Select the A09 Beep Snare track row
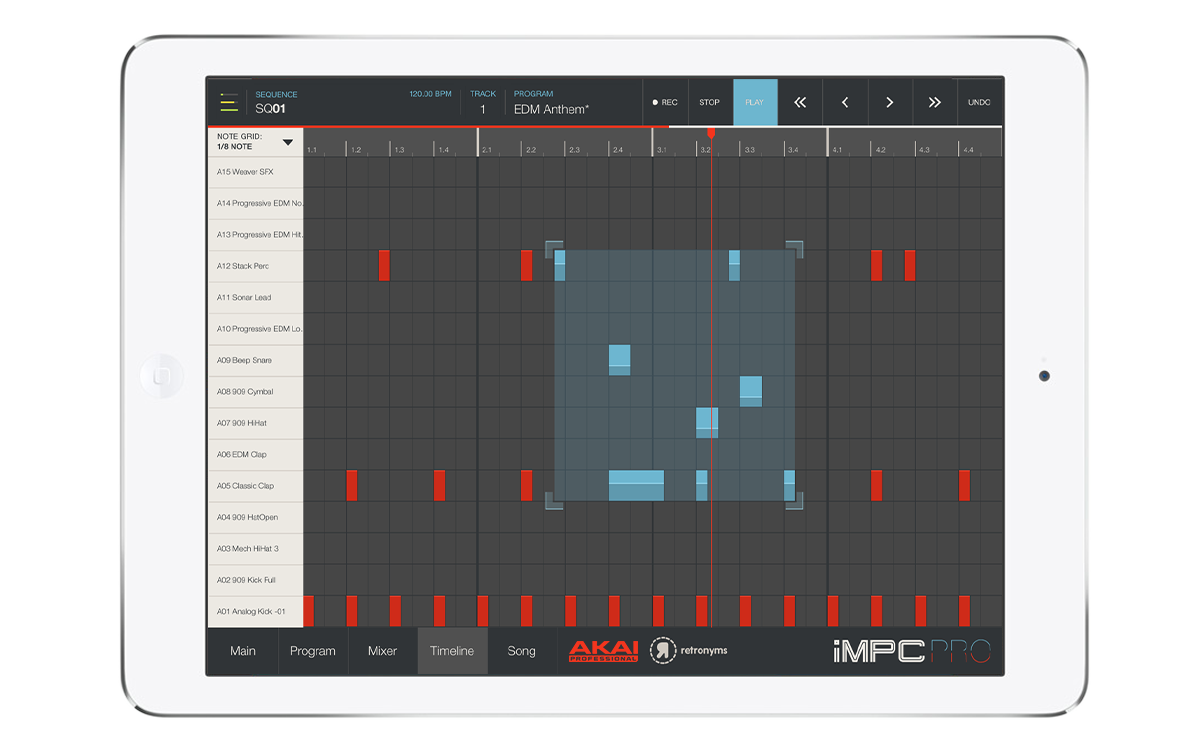The height and width of the screenshot is (750, 1200). (255, 360)
